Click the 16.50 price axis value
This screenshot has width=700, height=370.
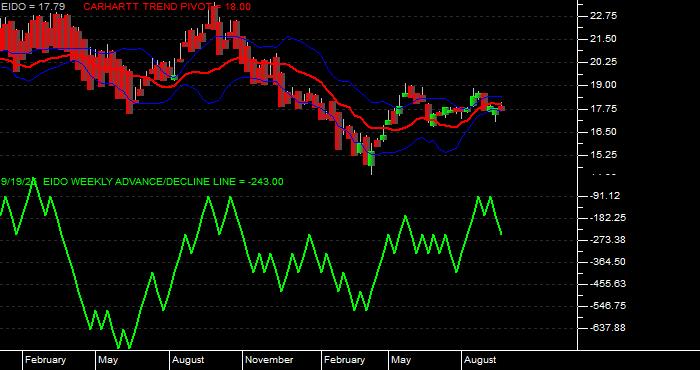click(603, 132)
